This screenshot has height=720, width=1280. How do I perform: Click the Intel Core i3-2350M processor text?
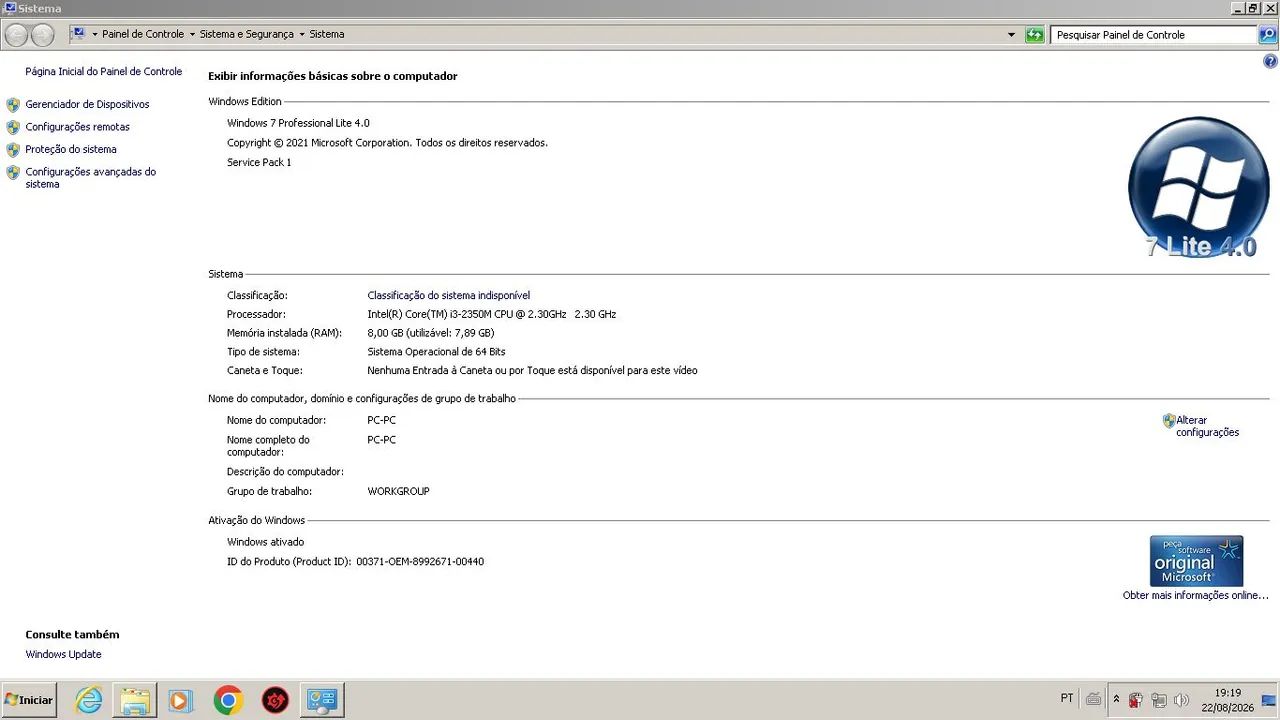(x=491, y=315)
